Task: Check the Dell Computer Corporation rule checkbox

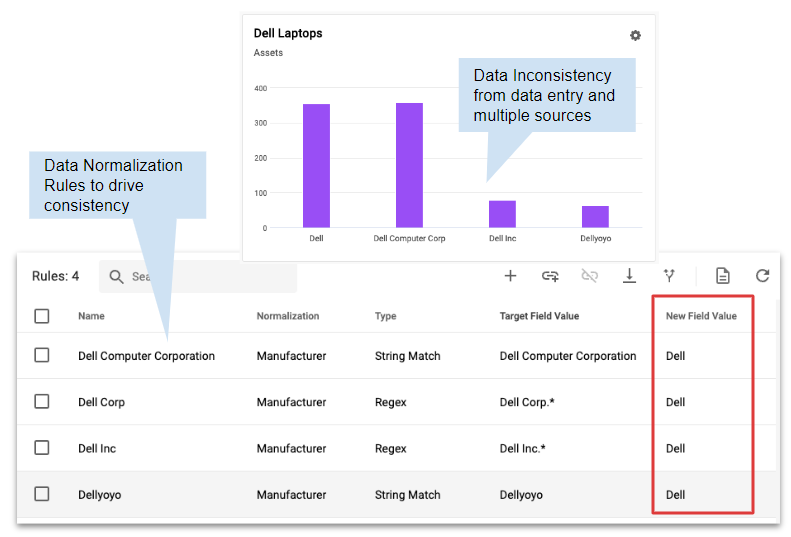Action: point(42,355)
